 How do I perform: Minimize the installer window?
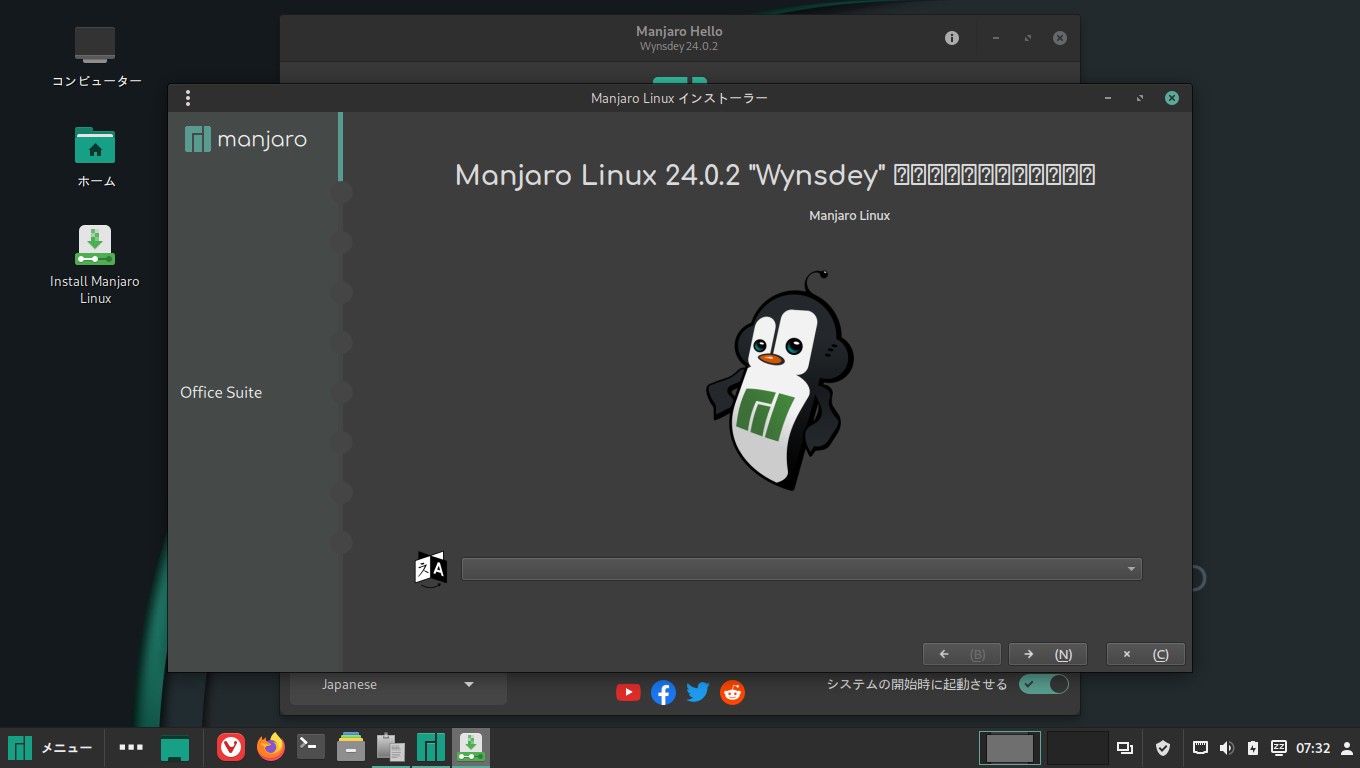pos(1108,98)
